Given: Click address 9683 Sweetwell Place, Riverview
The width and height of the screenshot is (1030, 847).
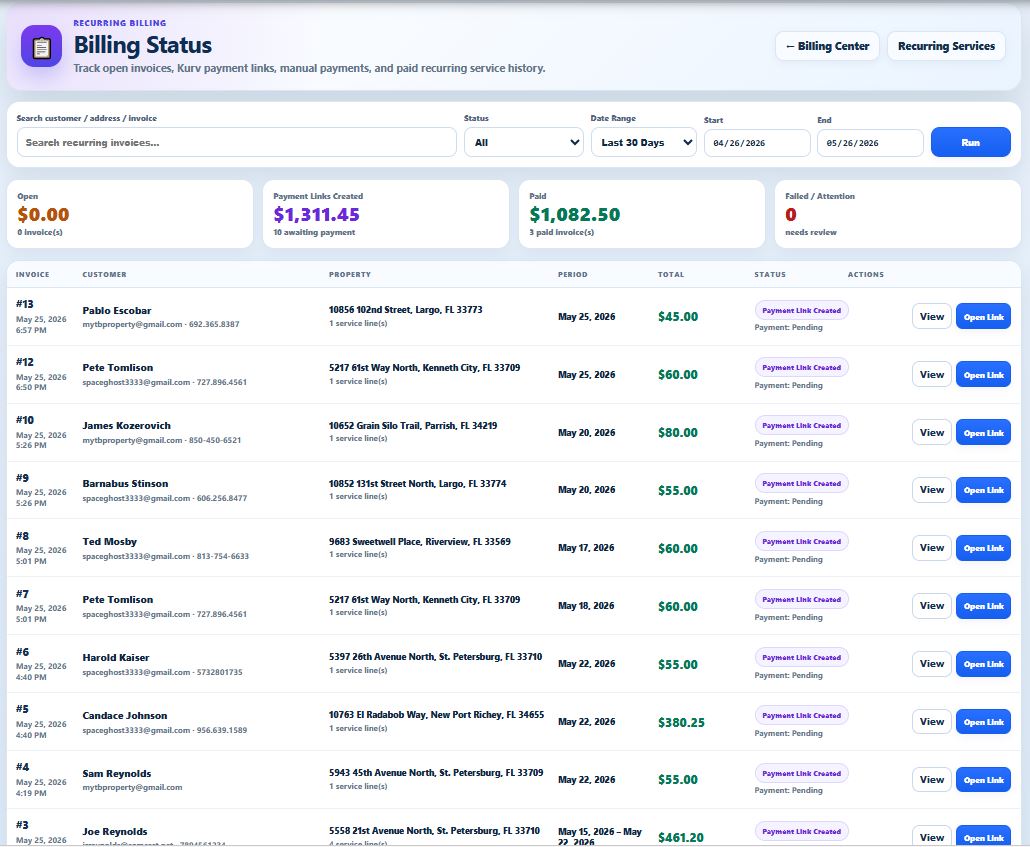Looking at the screenshot, I should click(x=420, y=541).
